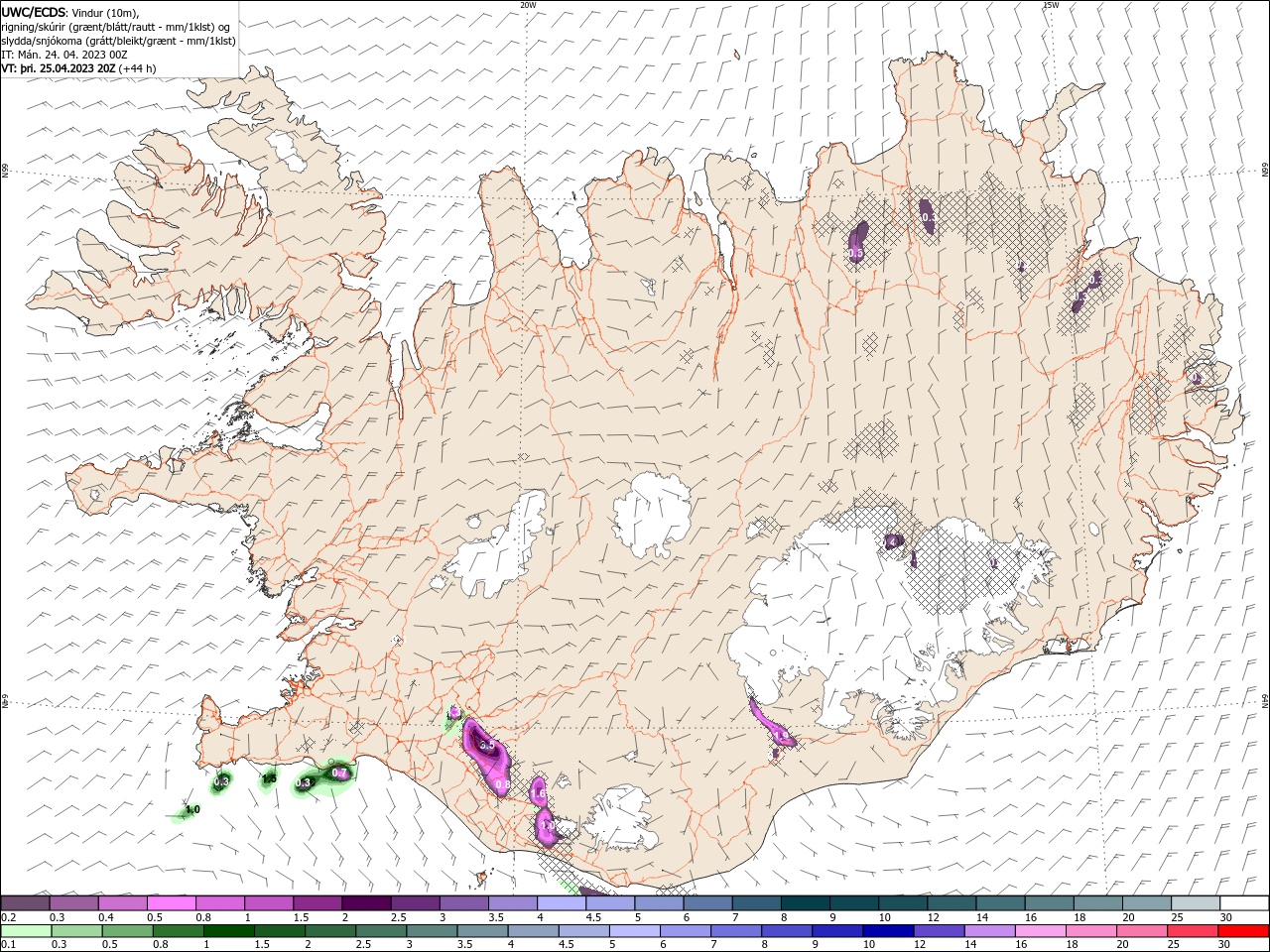Click the '10' label under rain legend
The width and height of the screenshot is (1270, 952).
(869, 944)
